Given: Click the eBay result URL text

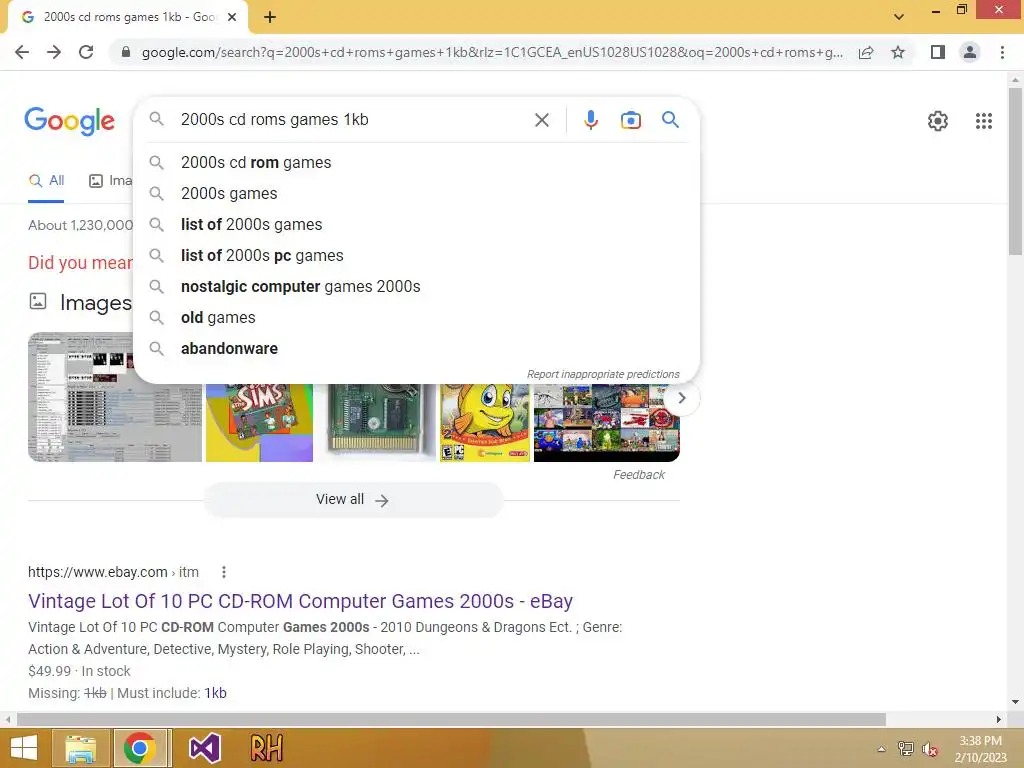Looking at the screenshot, I should [x=113, y=572].
